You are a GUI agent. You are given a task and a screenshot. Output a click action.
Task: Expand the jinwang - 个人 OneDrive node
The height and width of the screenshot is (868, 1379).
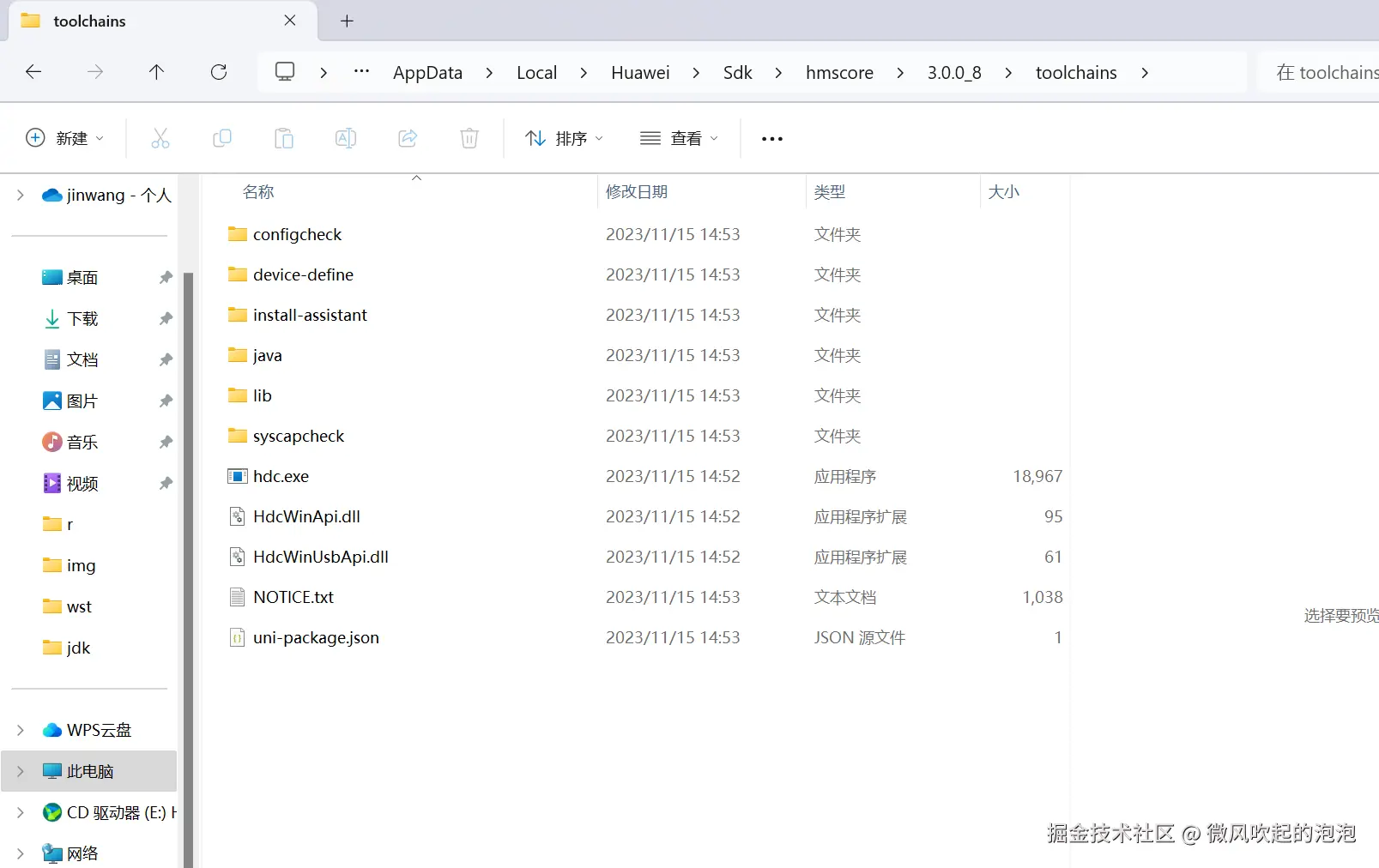point(21,196)
